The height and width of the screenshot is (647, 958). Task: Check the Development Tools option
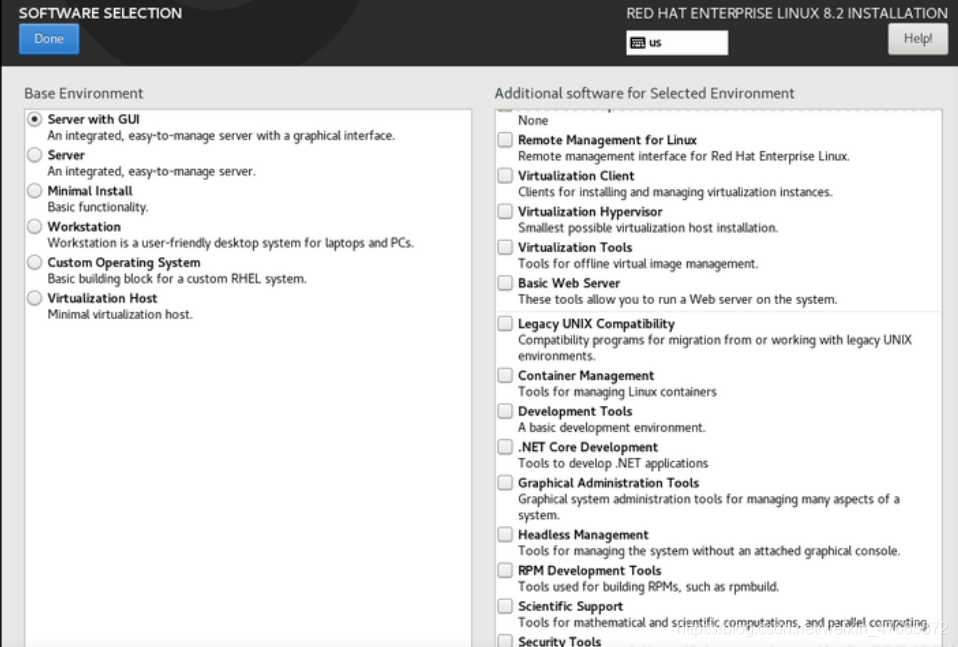click(505, 411)
